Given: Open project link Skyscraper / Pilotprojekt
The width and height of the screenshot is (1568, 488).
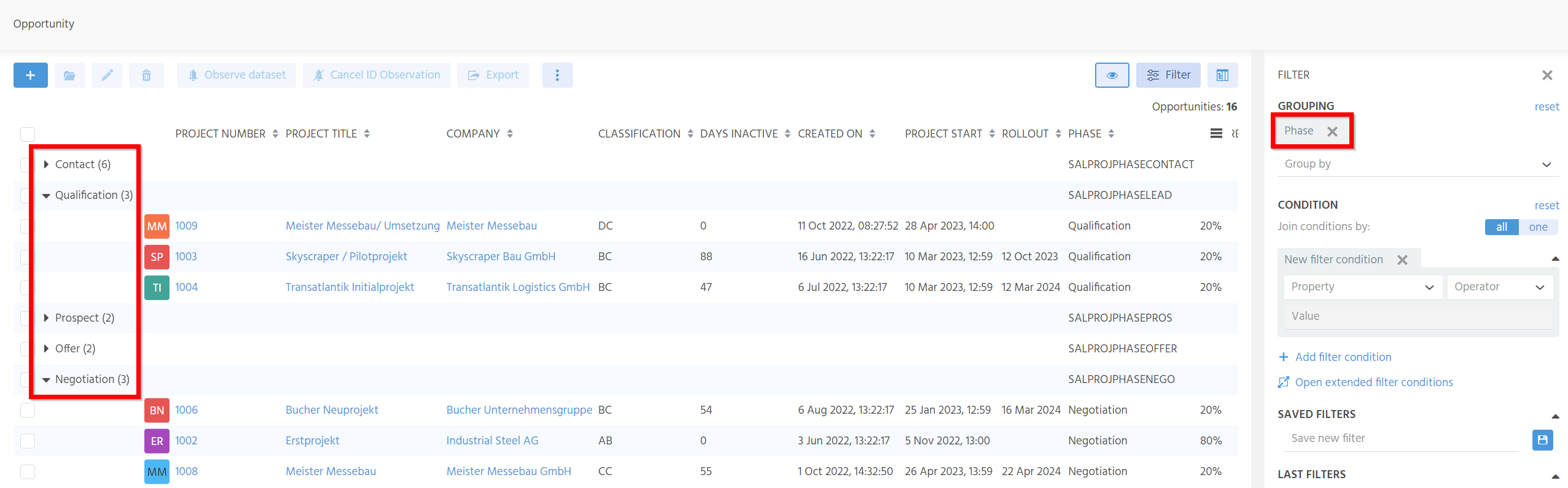Looking at the screenshot, I should pyautogui.click(x=346, y=257).
